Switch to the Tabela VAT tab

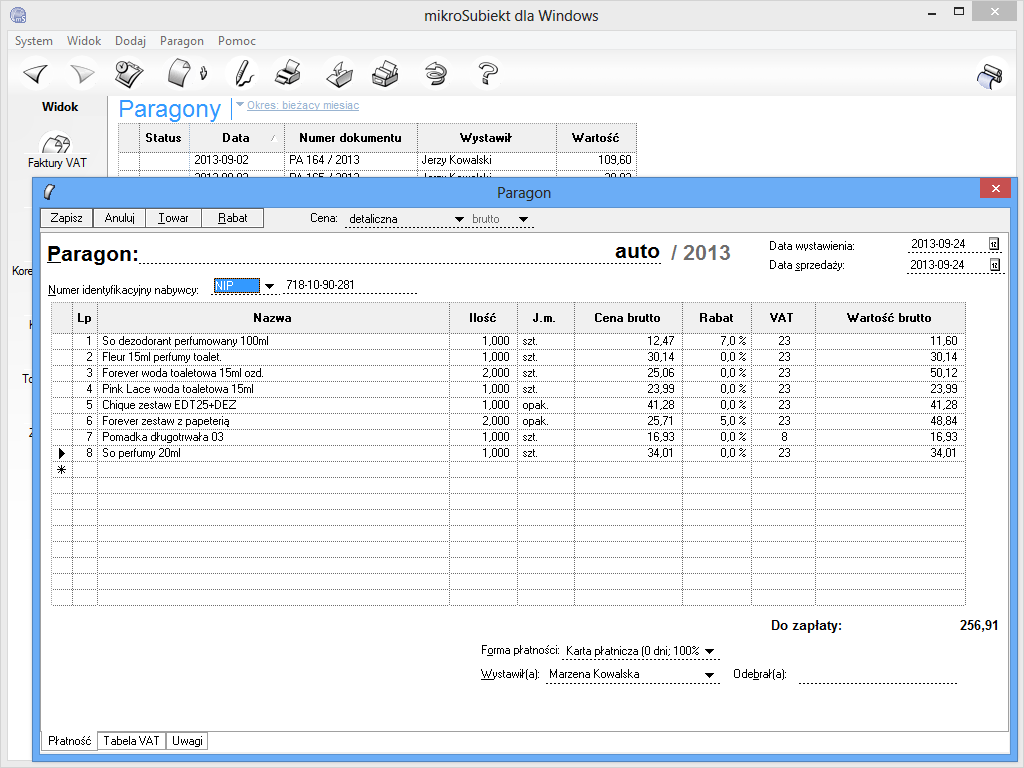(132, 741)
